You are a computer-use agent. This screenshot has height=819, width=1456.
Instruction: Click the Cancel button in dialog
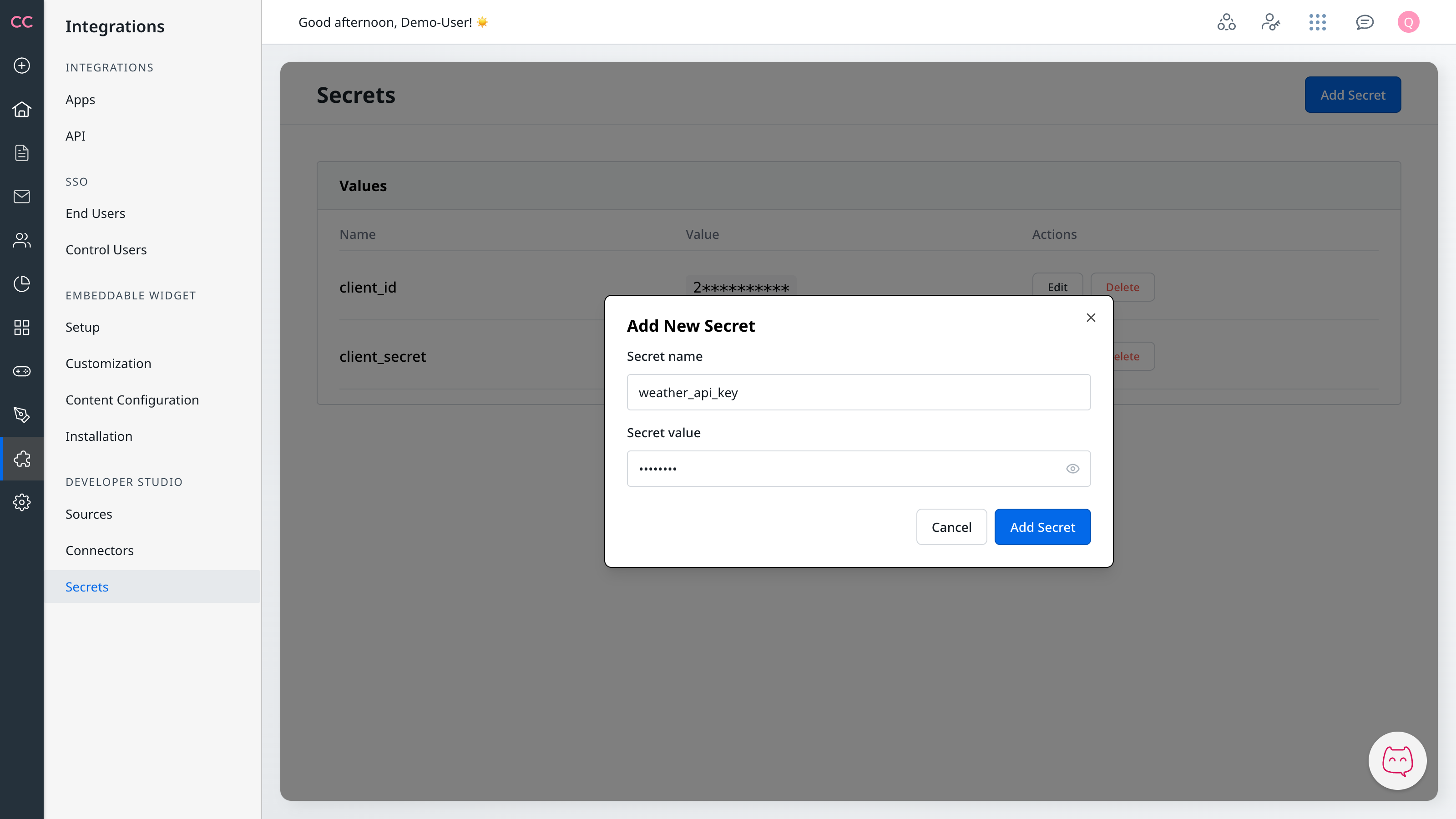pos(951,527)
